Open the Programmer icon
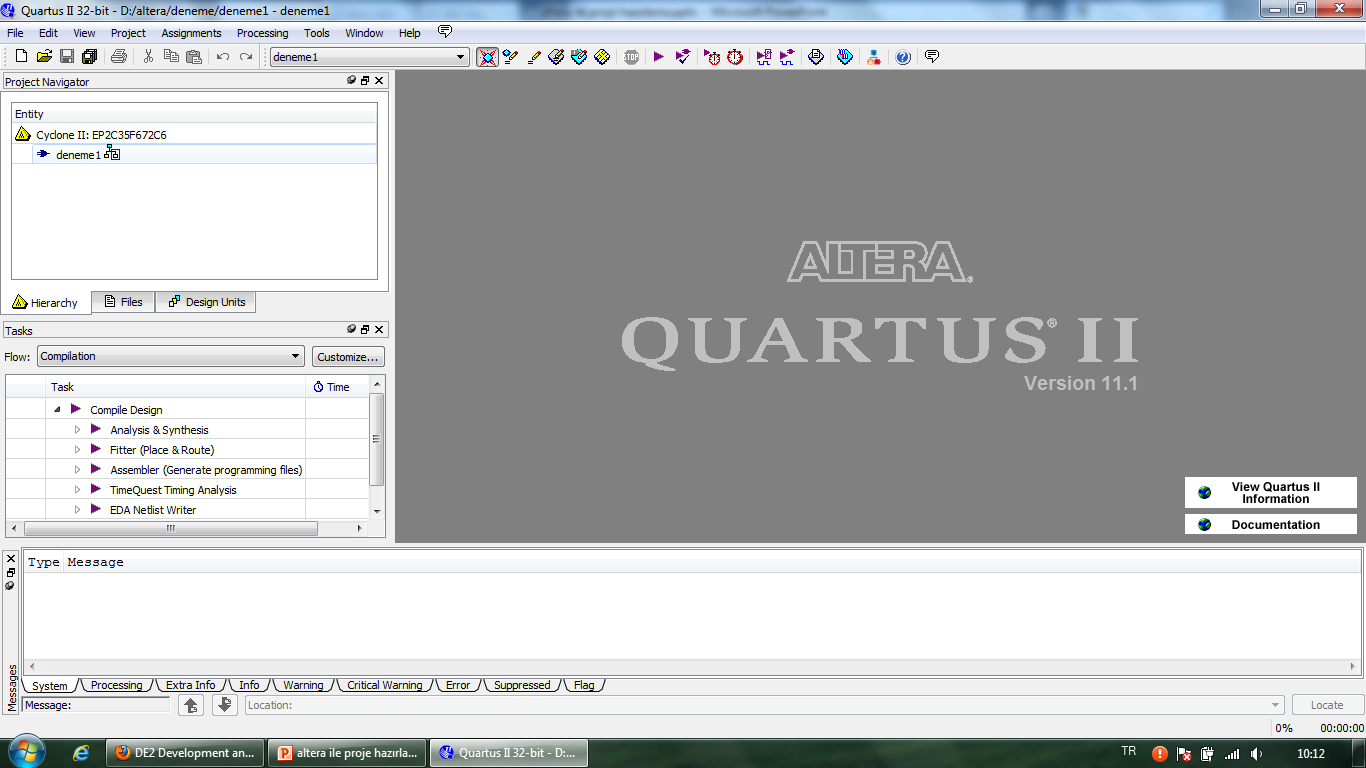1366x768 pixels. 845,57
